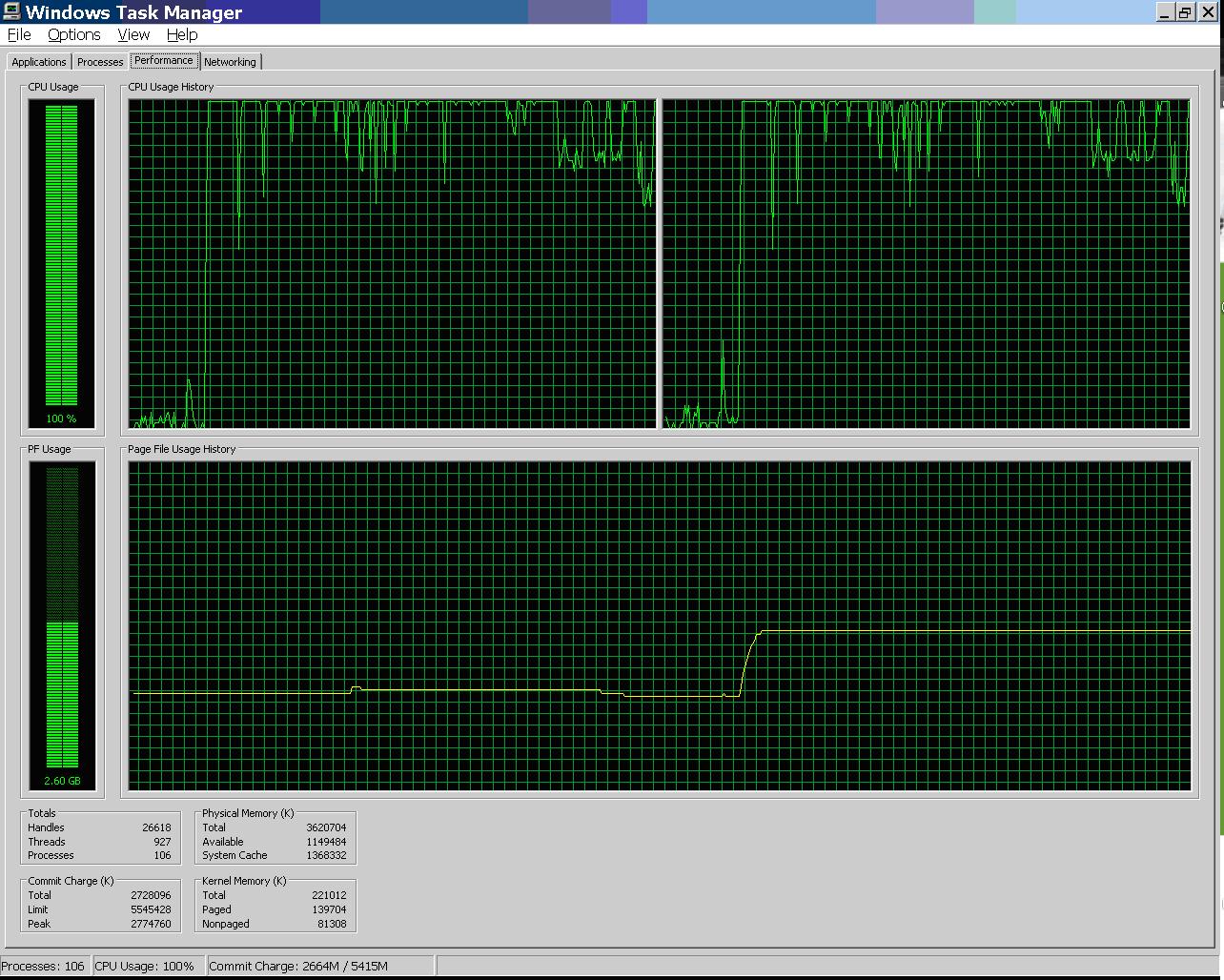Viewport: 1224px width, 980px height.
Task: Click the CPU Usage 100 % gauge
Action: click(x=62, y=263)
